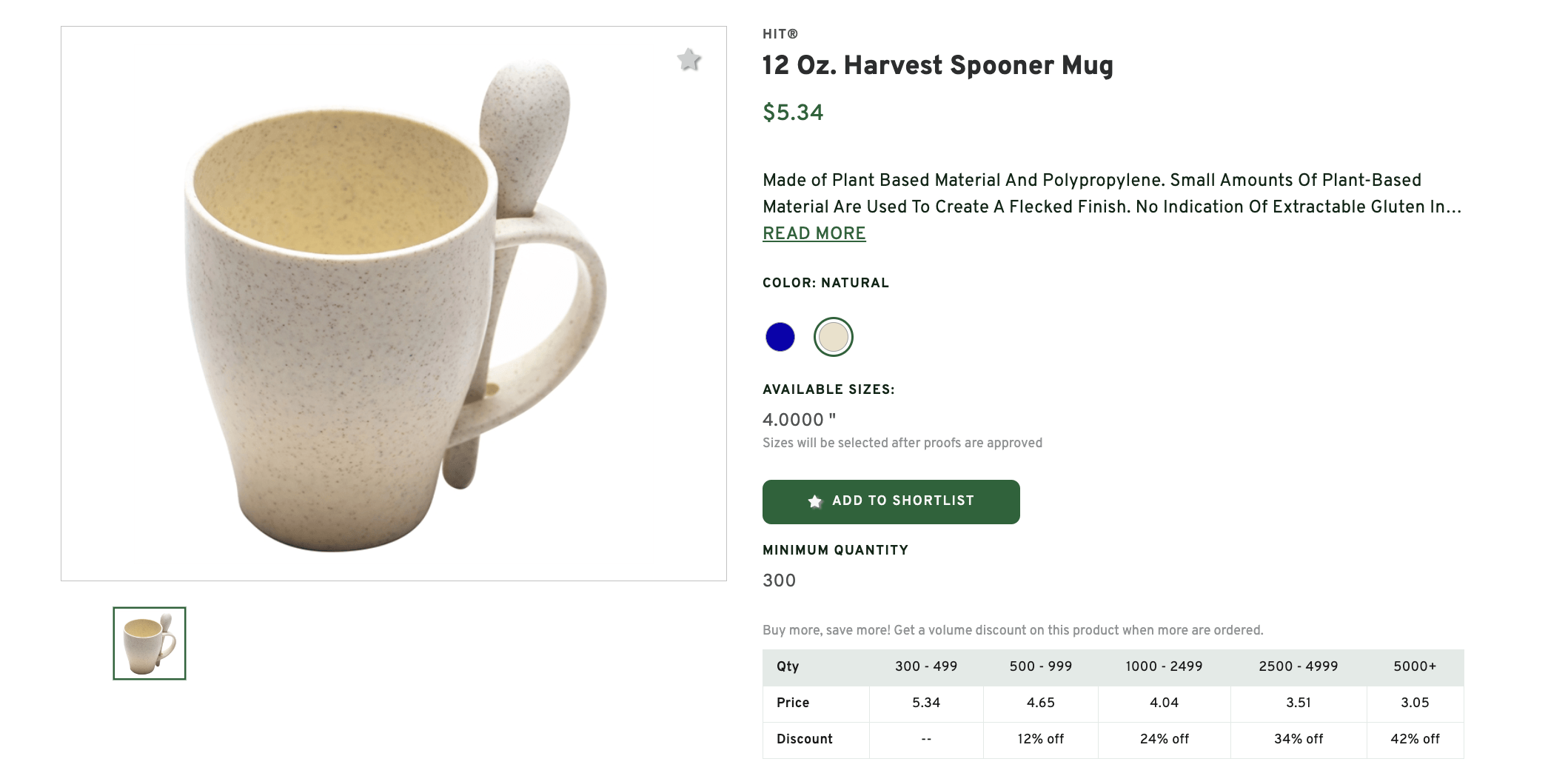This screenshot has height=776, width=1568.
Task: Click the AVAILABLE SIZES heading
Action: (x=828, y=389)
